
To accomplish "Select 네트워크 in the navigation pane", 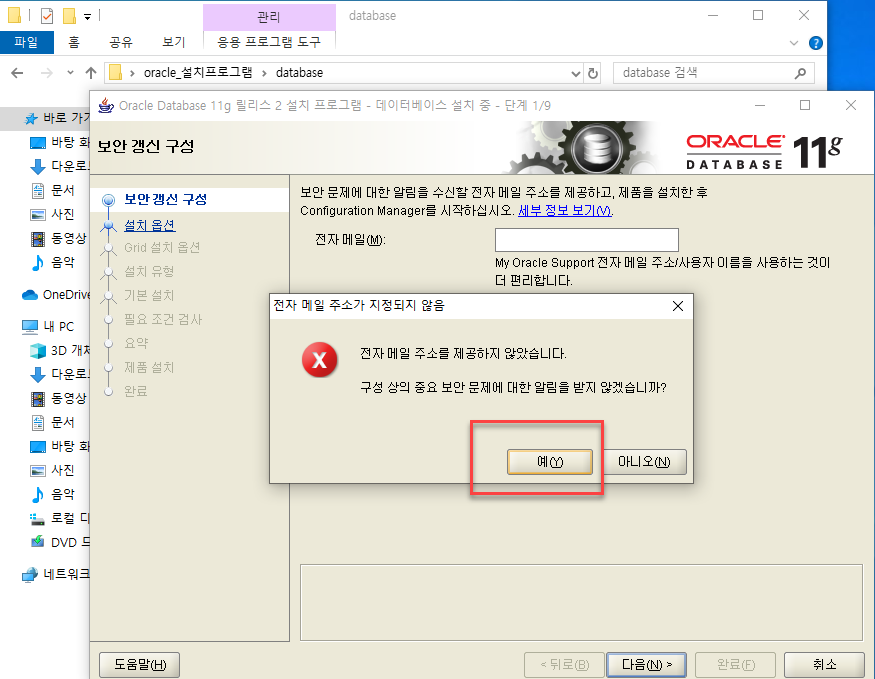I will 55,574.
